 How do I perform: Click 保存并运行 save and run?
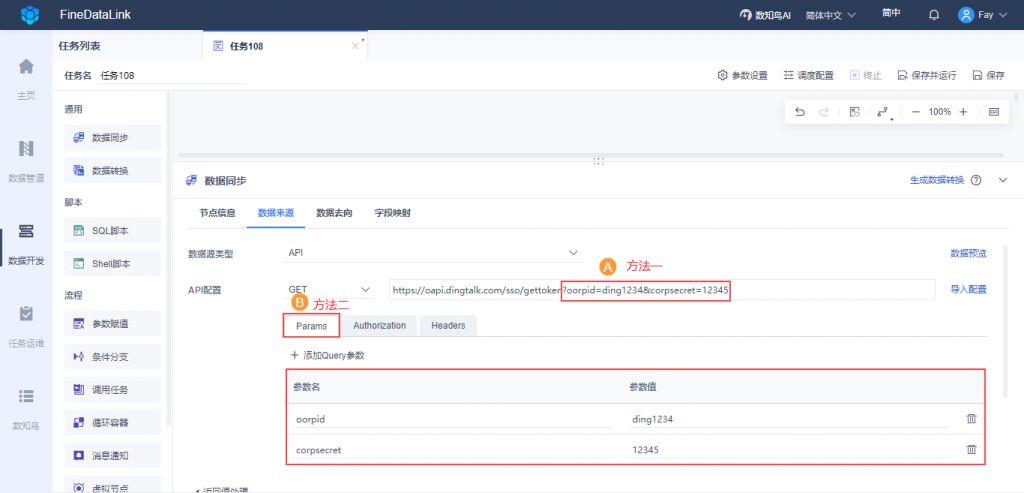pyautogui.click(x=927, y=76)
